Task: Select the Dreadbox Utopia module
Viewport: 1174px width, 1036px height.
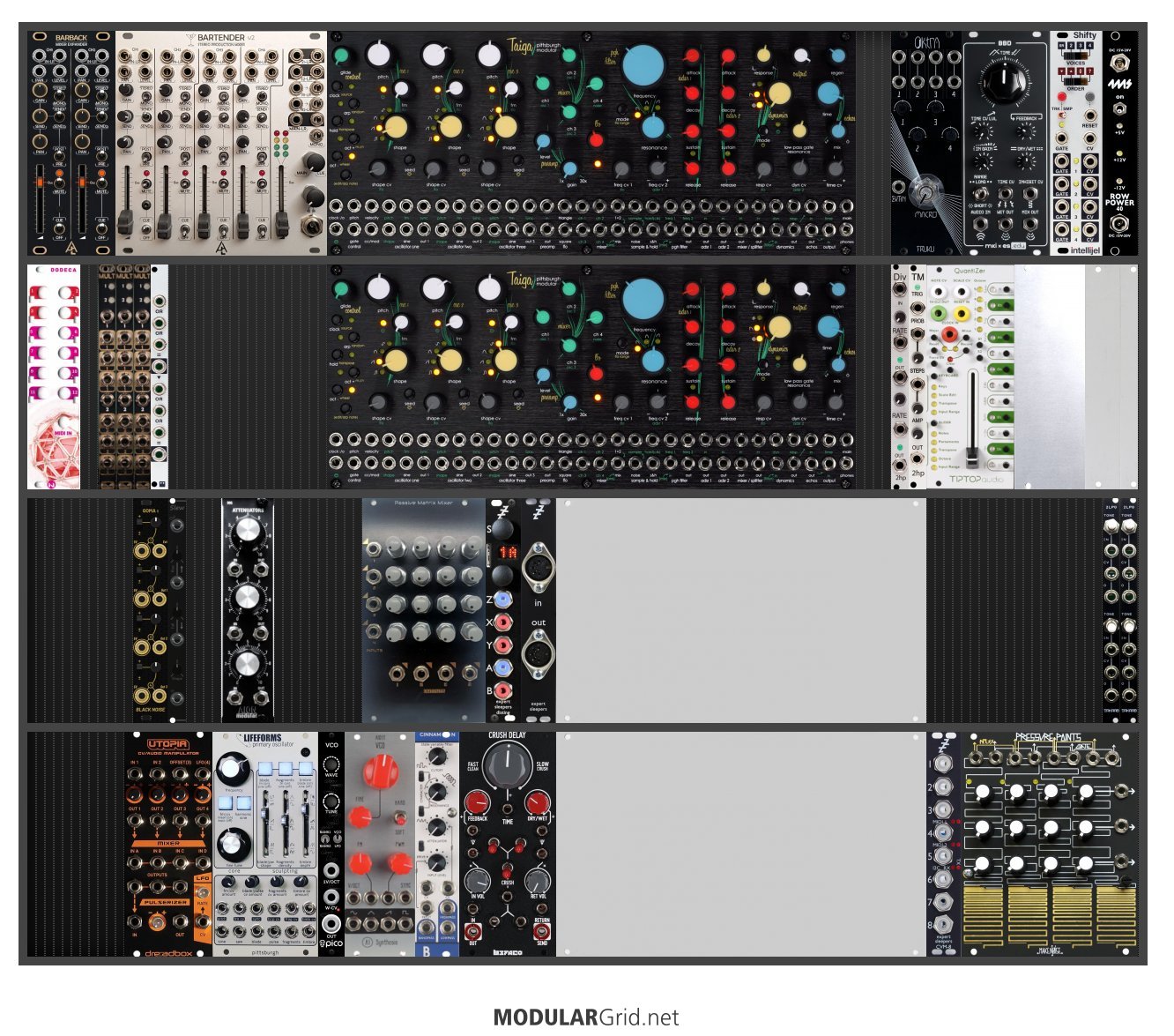Action: [168, 844]
